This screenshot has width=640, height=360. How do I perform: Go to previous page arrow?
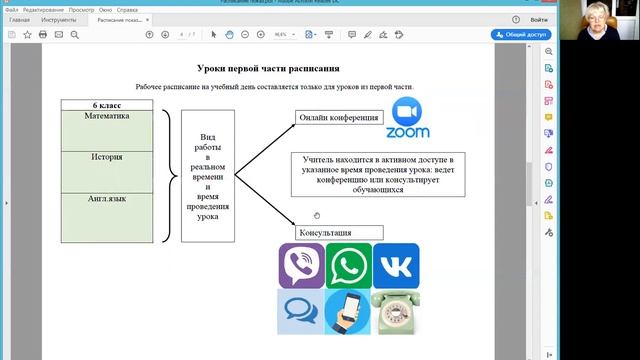pos(149,35)
